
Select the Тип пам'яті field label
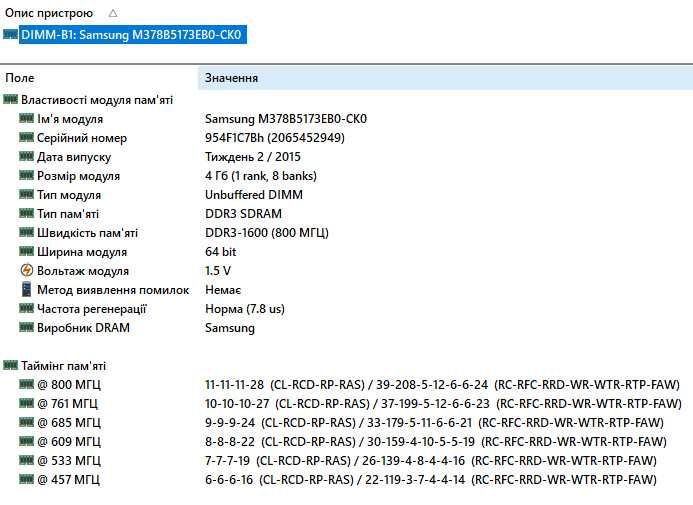pos(68,214)
